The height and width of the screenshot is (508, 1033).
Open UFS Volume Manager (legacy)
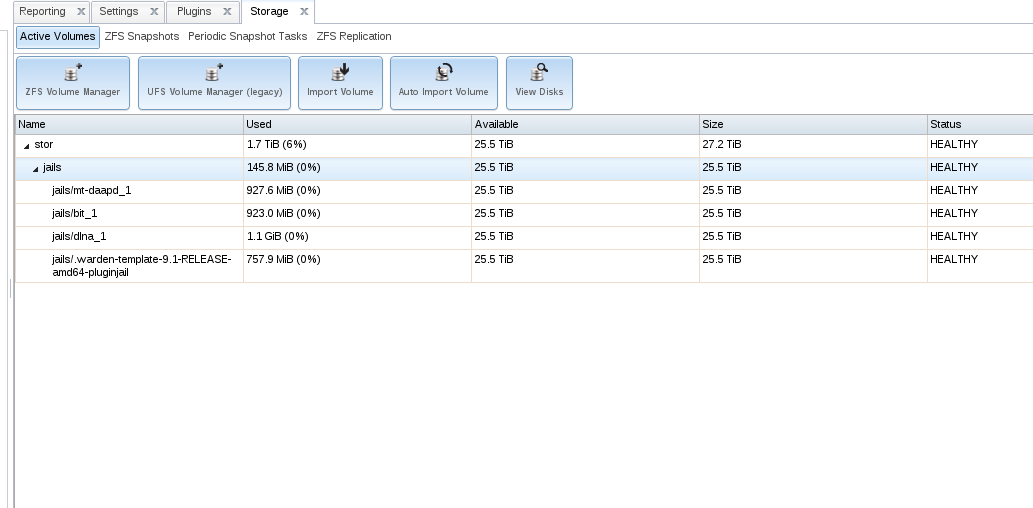point(214,82)
